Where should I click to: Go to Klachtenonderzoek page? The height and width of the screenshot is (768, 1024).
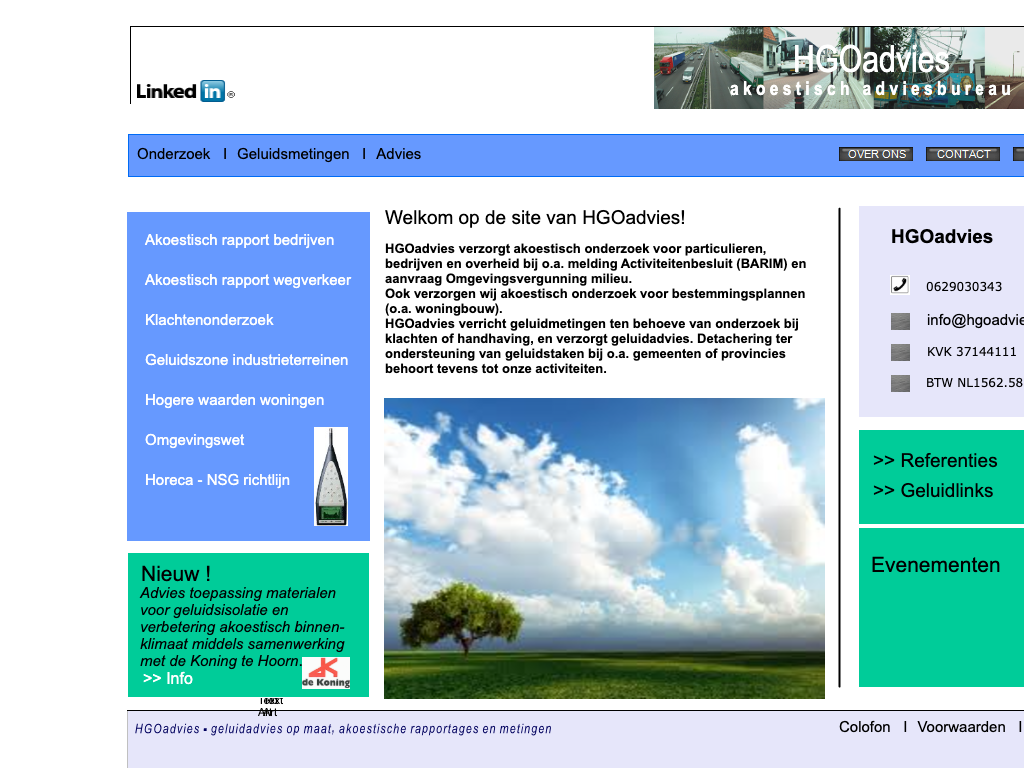pos(209,320)
